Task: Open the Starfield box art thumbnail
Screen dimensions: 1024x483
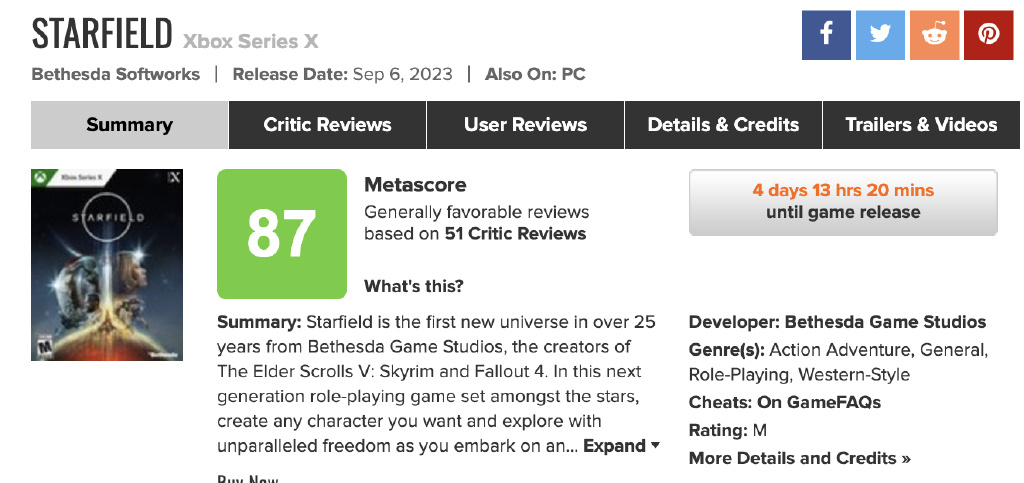Action: point(108,265)
